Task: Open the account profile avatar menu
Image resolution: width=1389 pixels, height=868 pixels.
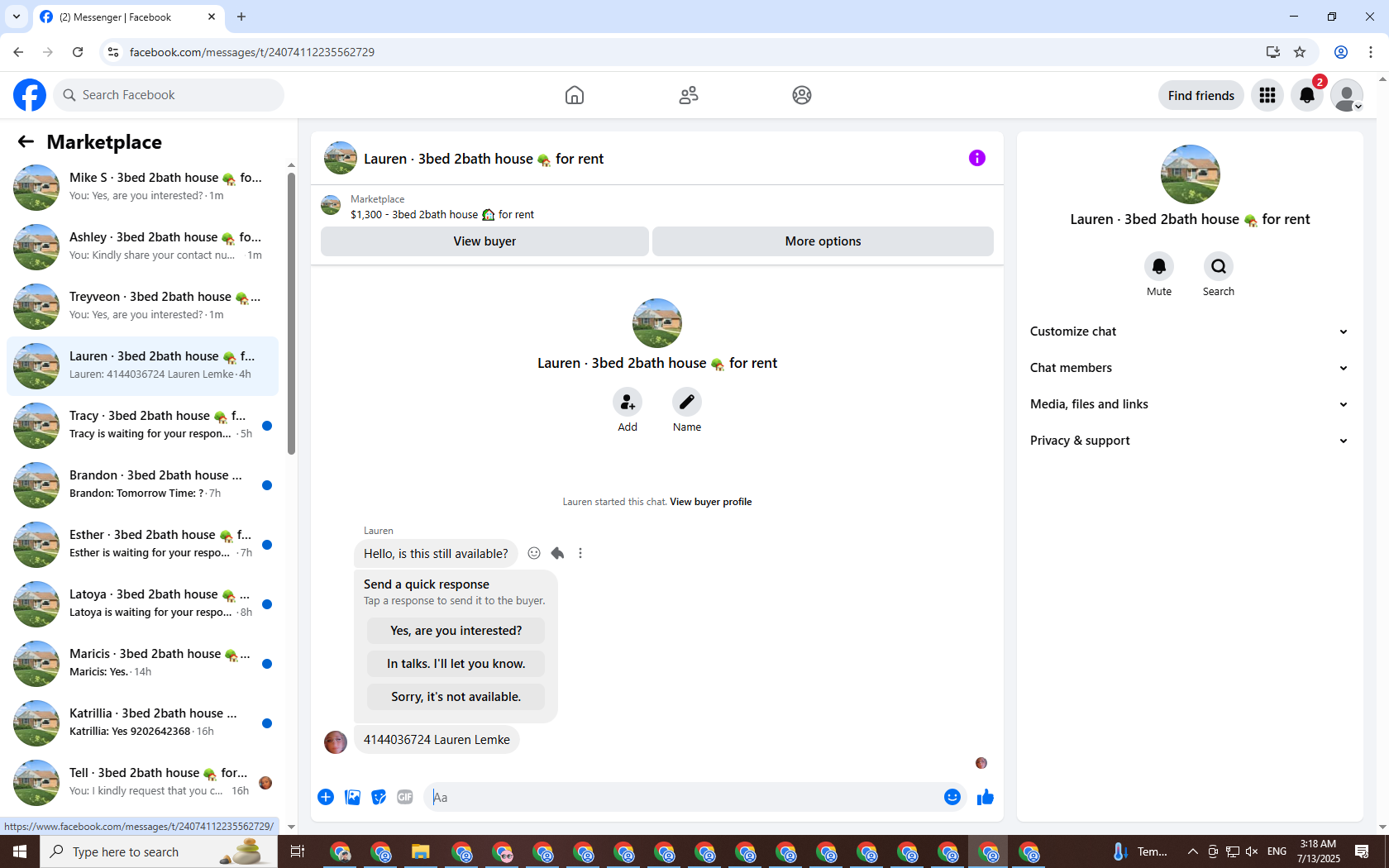Action: pos(1347,95)
